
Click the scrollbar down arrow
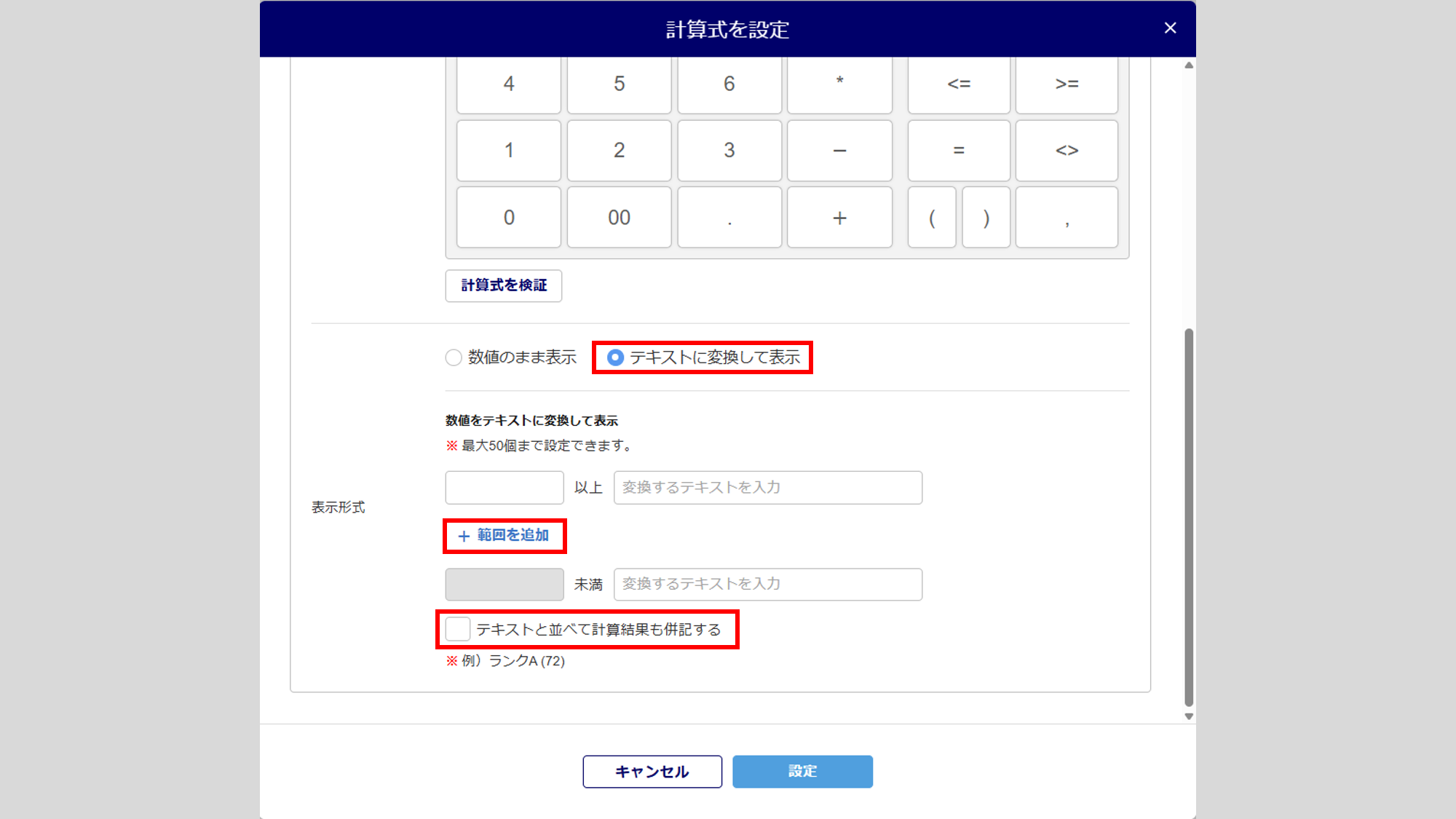click(1189, 716)
